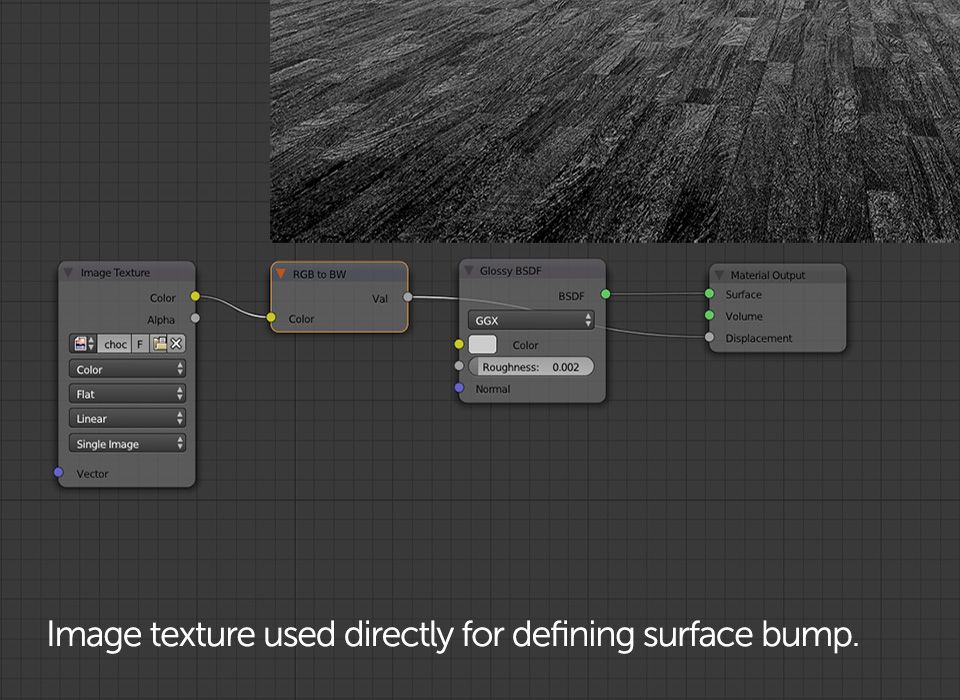Screen dimensions: 960x700
Task: Click the Image Texture Color output socket
Action: (x=195, y=296)
